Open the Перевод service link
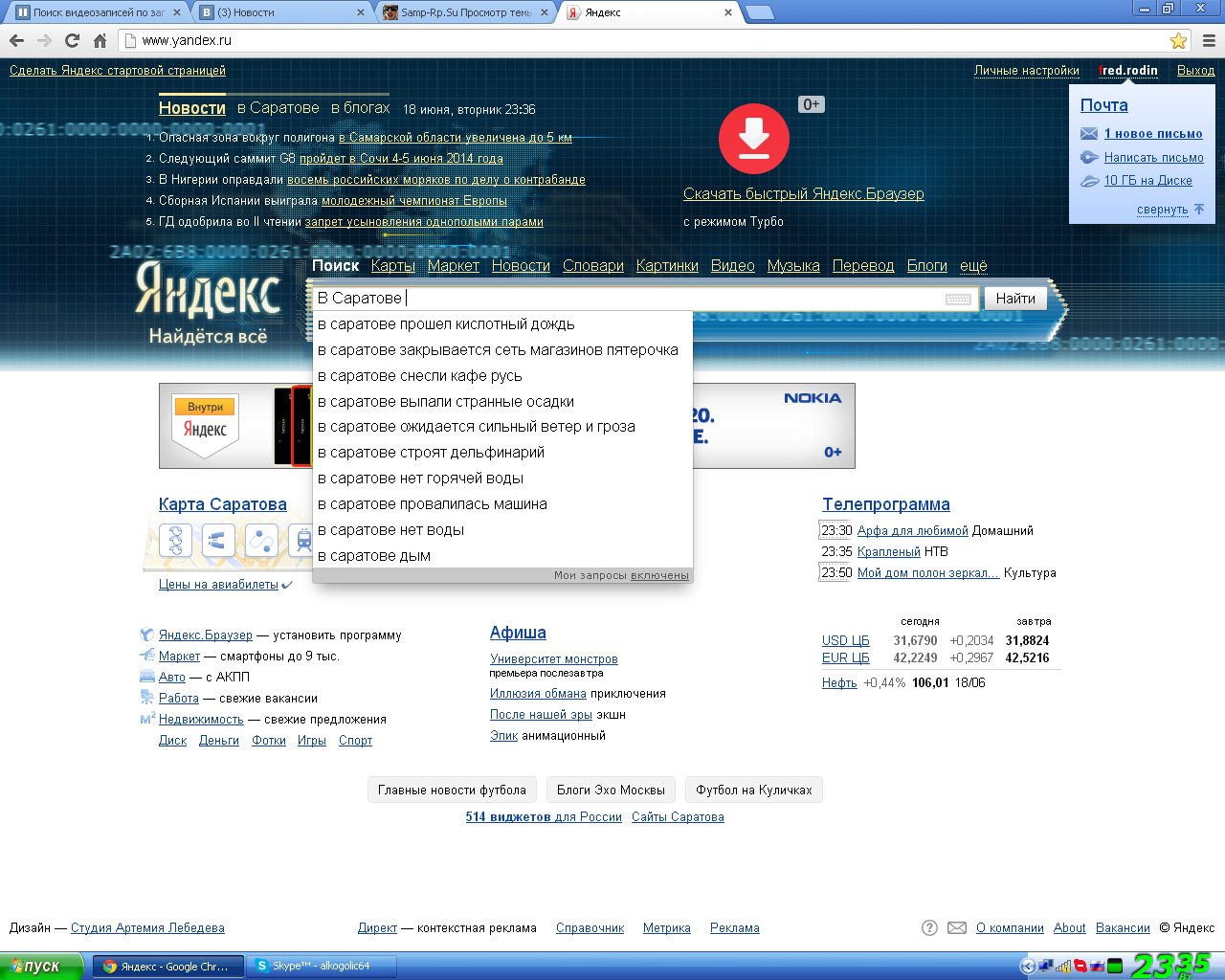The image size is (1225, 980). coord(863,266)
